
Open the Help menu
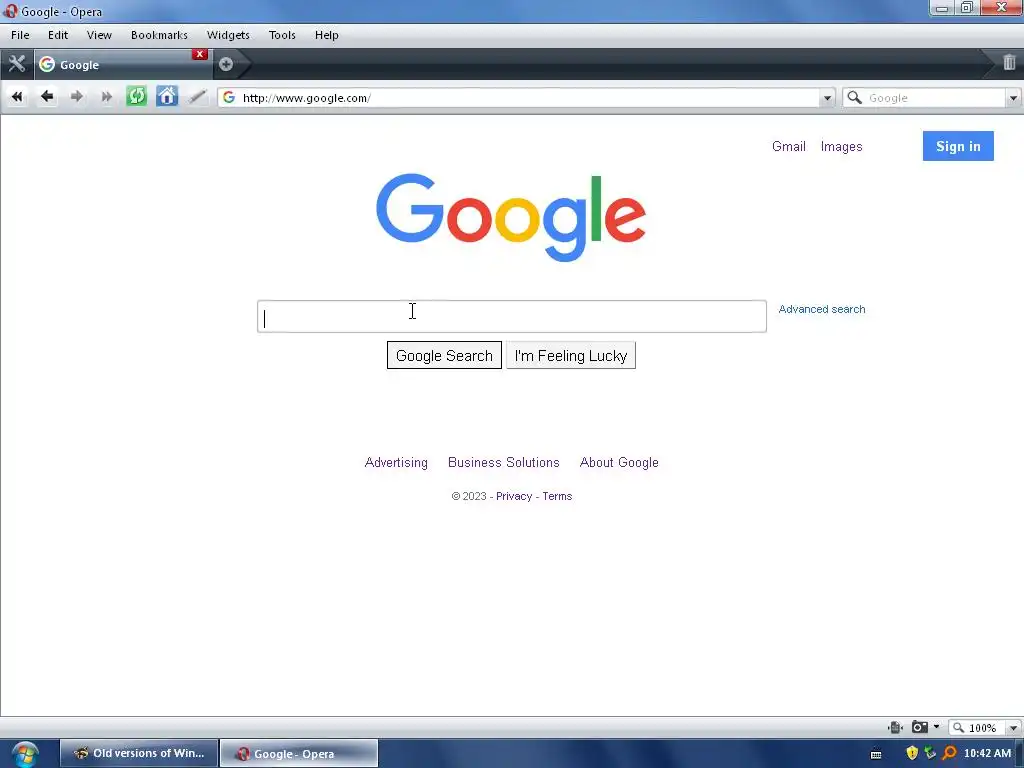(327, 35)
